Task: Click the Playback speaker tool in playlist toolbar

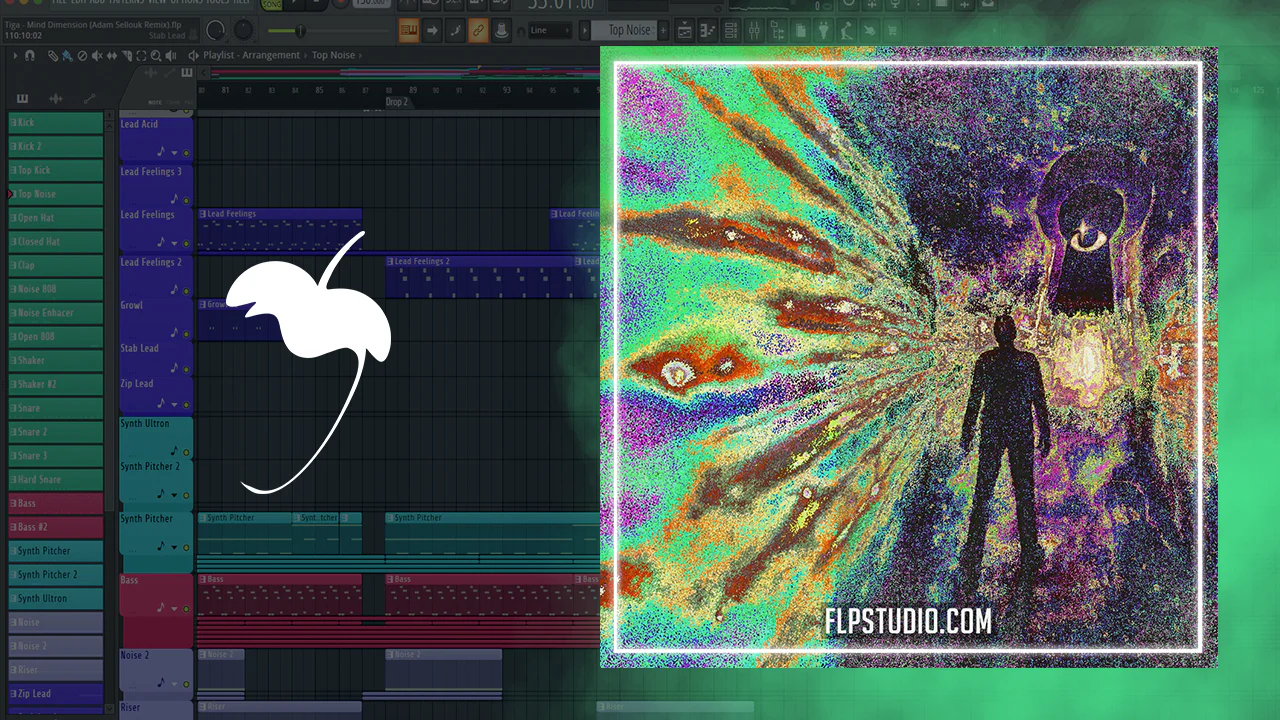Action: tap(172, 56)
